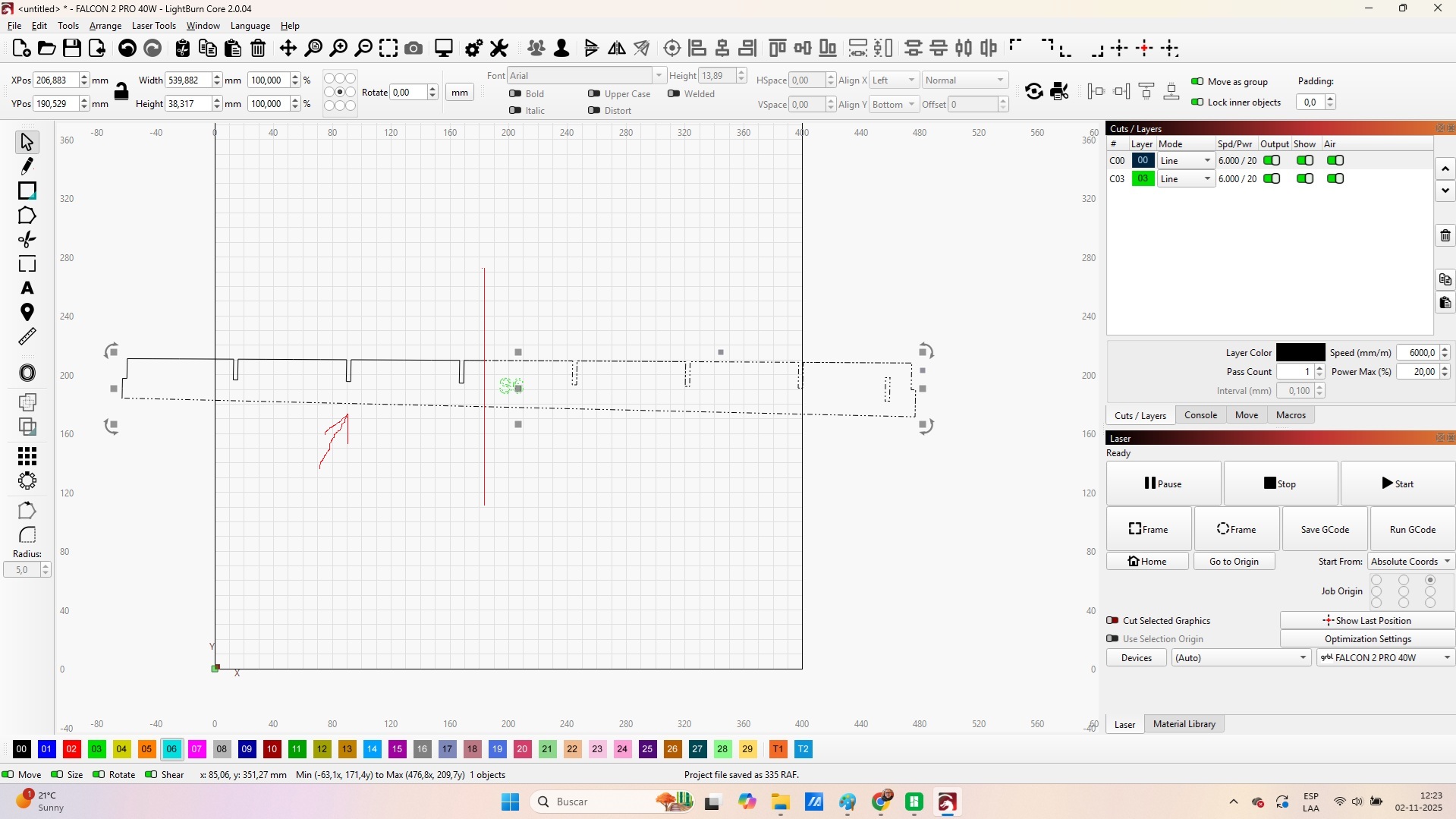Image resolution: width=1456 pixels, height=819 pixels.
Task: Select the Create Text tool
Action: [27, 288]
